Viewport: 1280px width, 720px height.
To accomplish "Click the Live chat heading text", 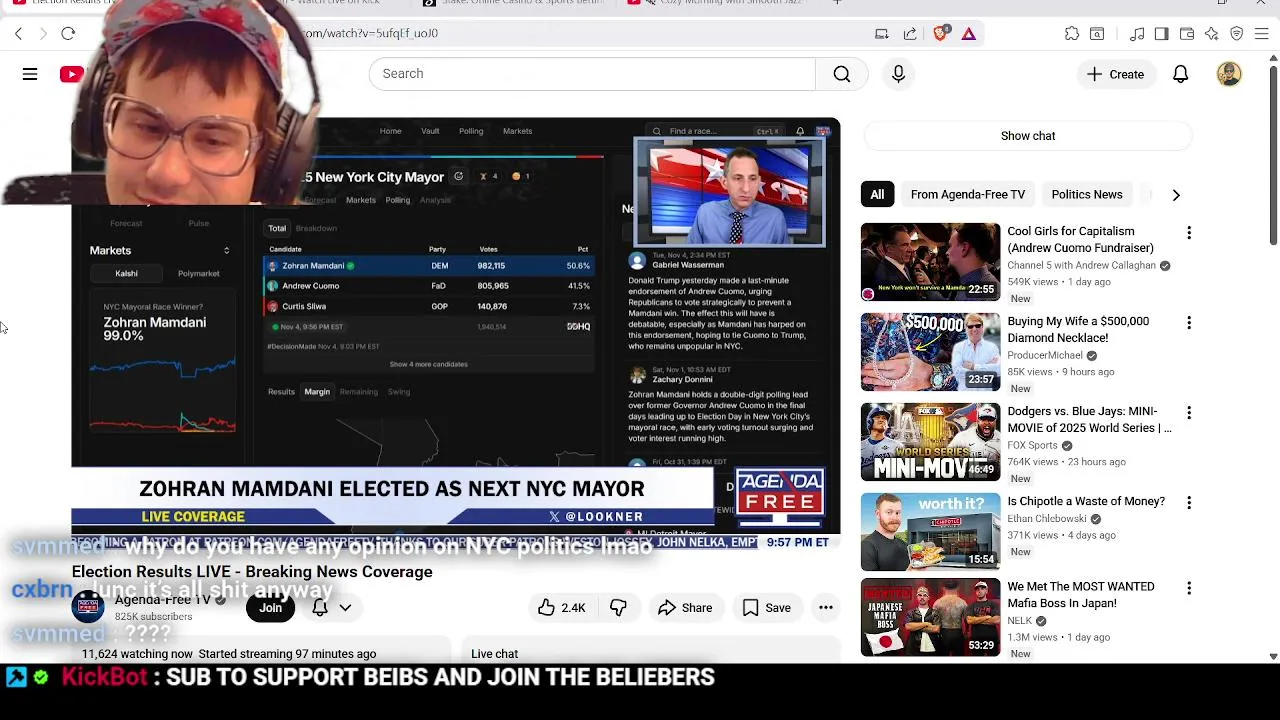I will [x=495, y=654].
